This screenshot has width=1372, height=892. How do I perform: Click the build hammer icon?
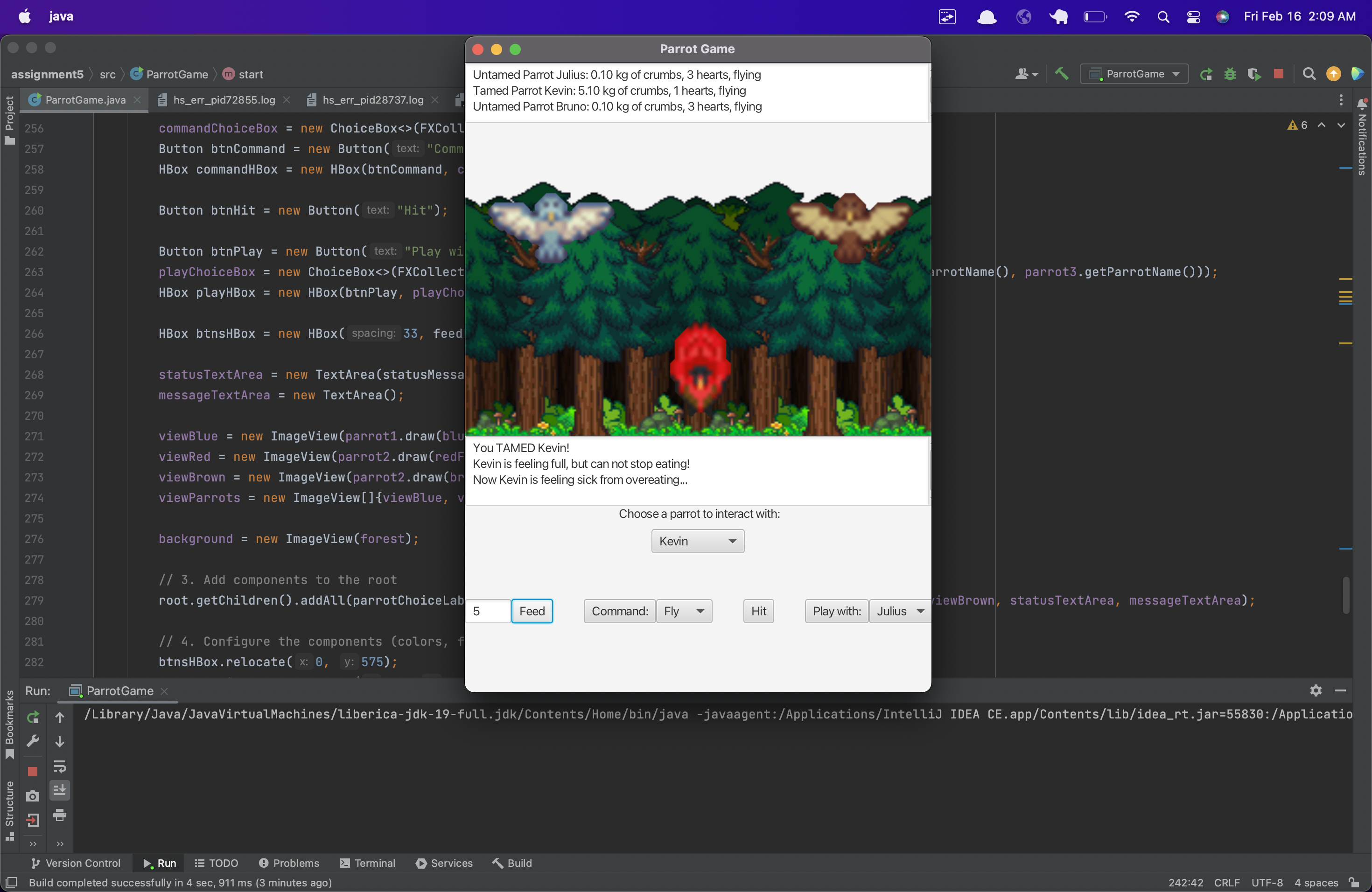coord(1061,74)
